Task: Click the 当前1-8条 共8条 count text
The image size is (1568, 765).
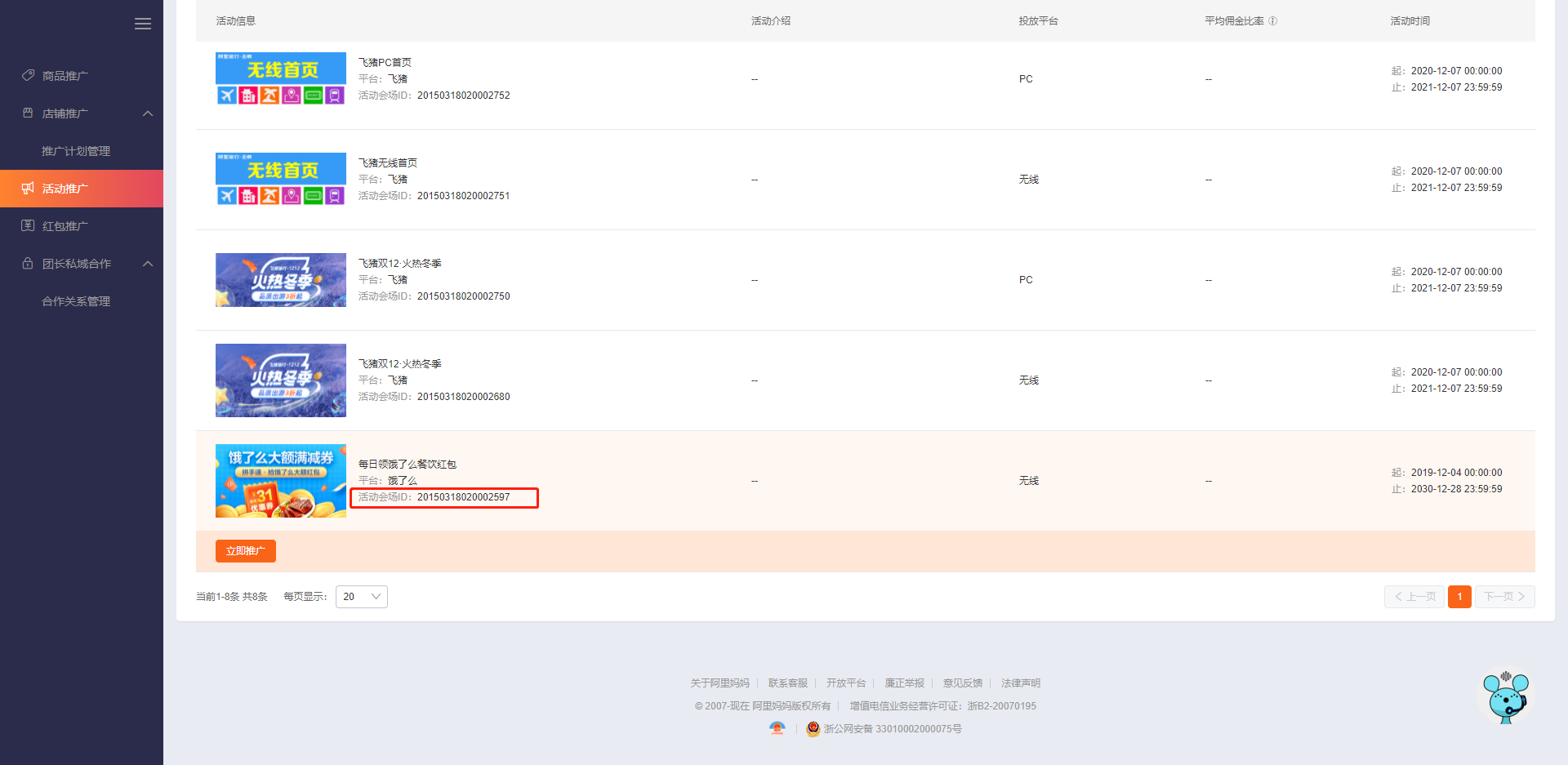Action: point(232,597)
